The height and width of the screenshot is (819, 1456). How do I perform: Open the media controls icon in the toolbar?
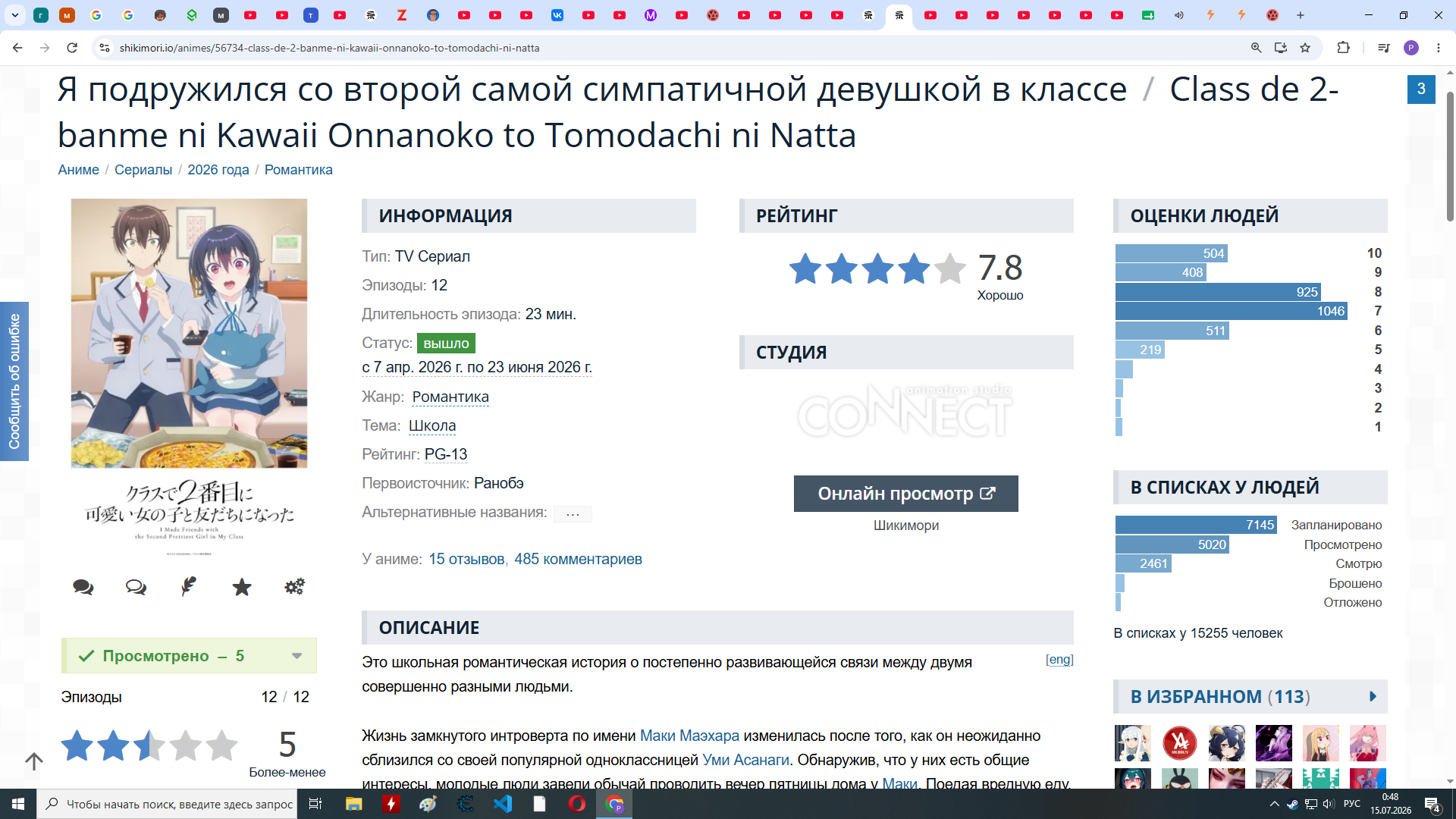(1384, 48)
